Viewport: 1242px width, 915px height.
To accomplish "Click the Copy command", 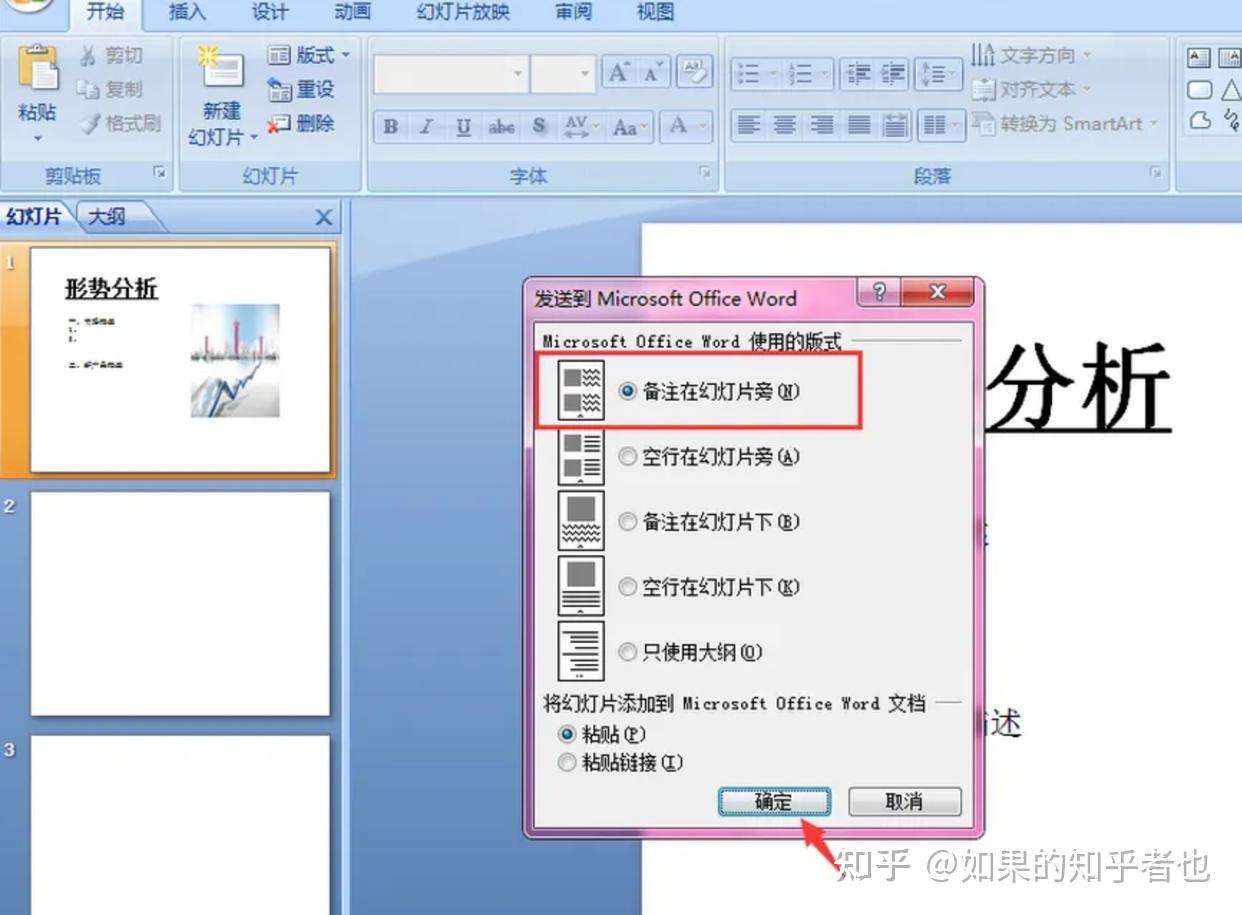I will (111, 89).
